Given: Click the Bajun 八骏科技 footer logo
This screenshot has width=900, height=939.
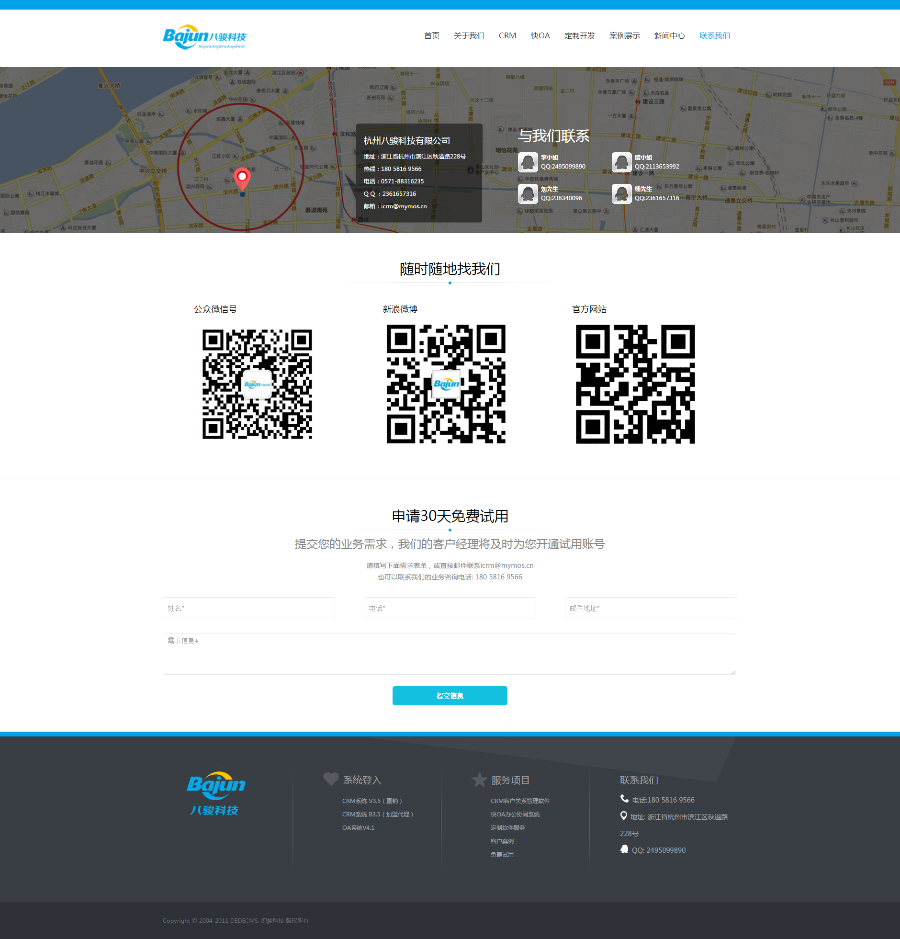Looking at the screenshot, I should (x=216, y=793).
